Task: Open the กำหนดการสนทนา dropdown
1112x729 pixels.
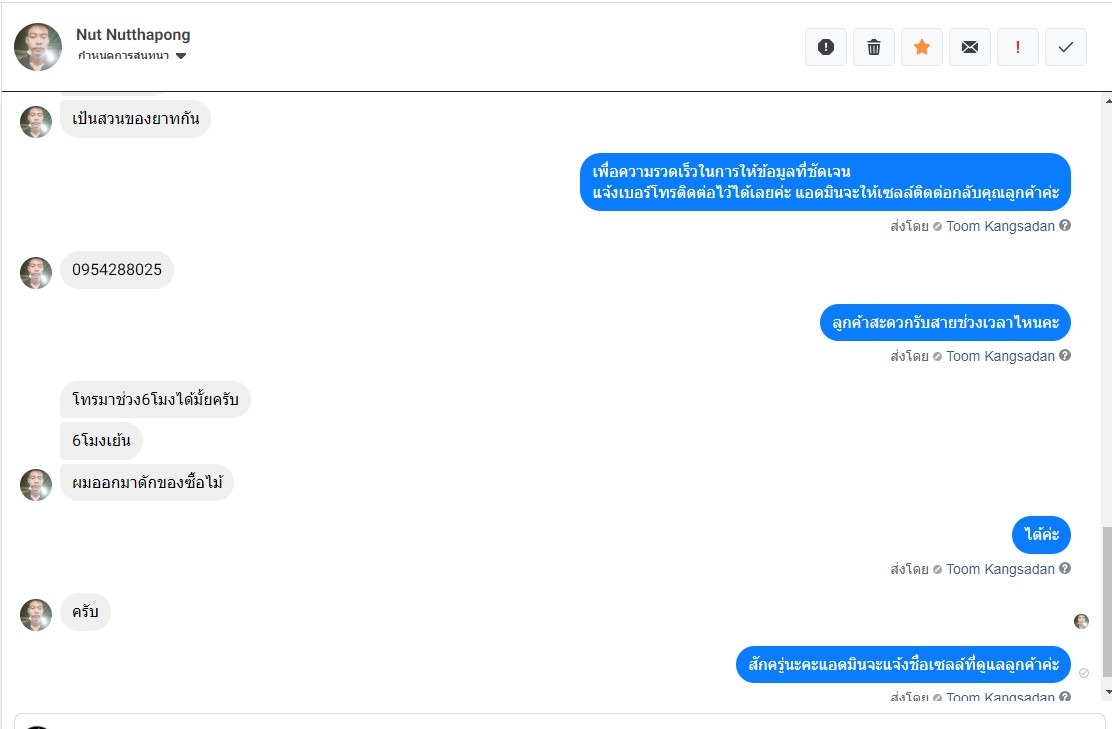Action: click(x=132, y=56)
